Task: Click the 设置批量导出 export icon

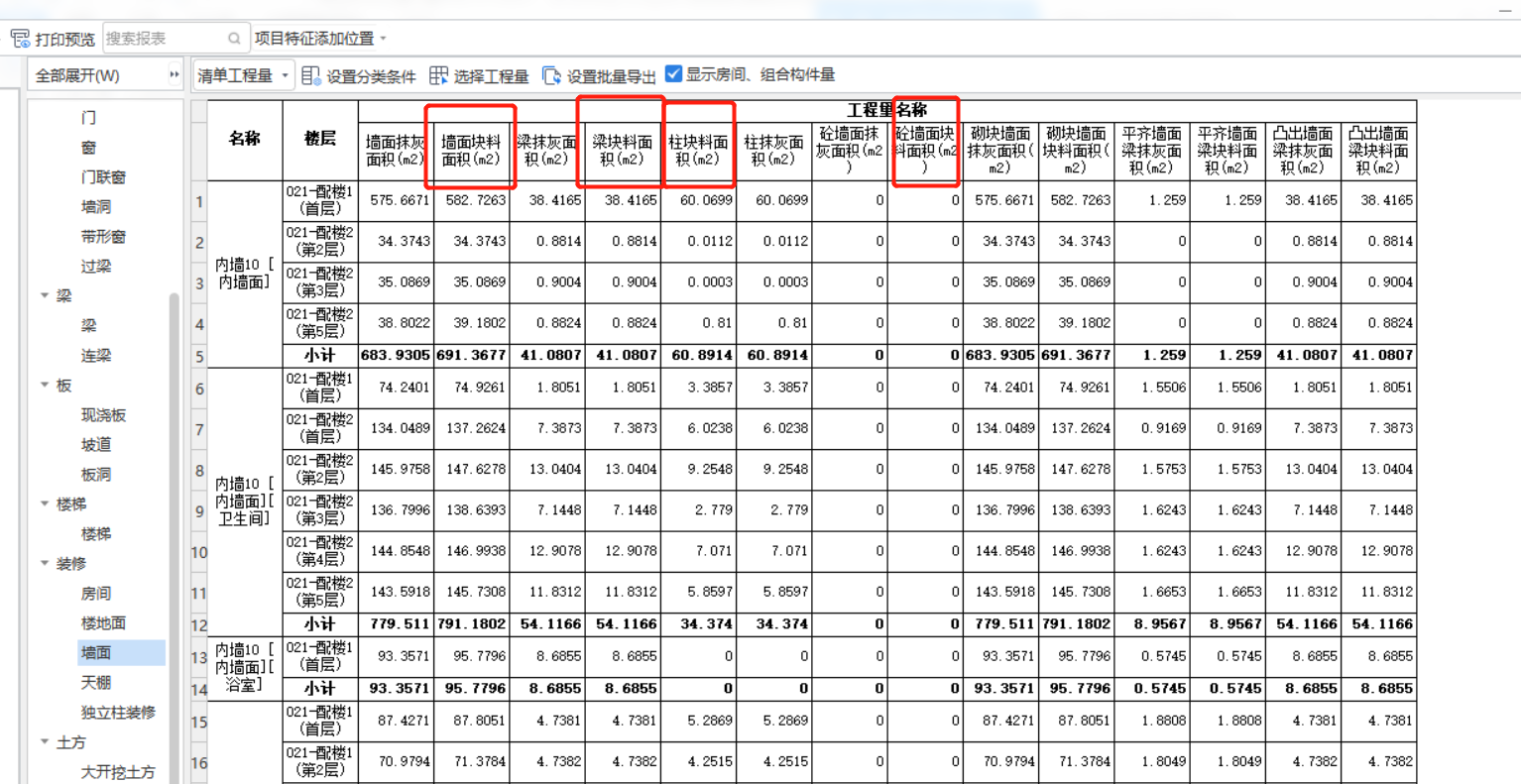Action: (552, 75)
